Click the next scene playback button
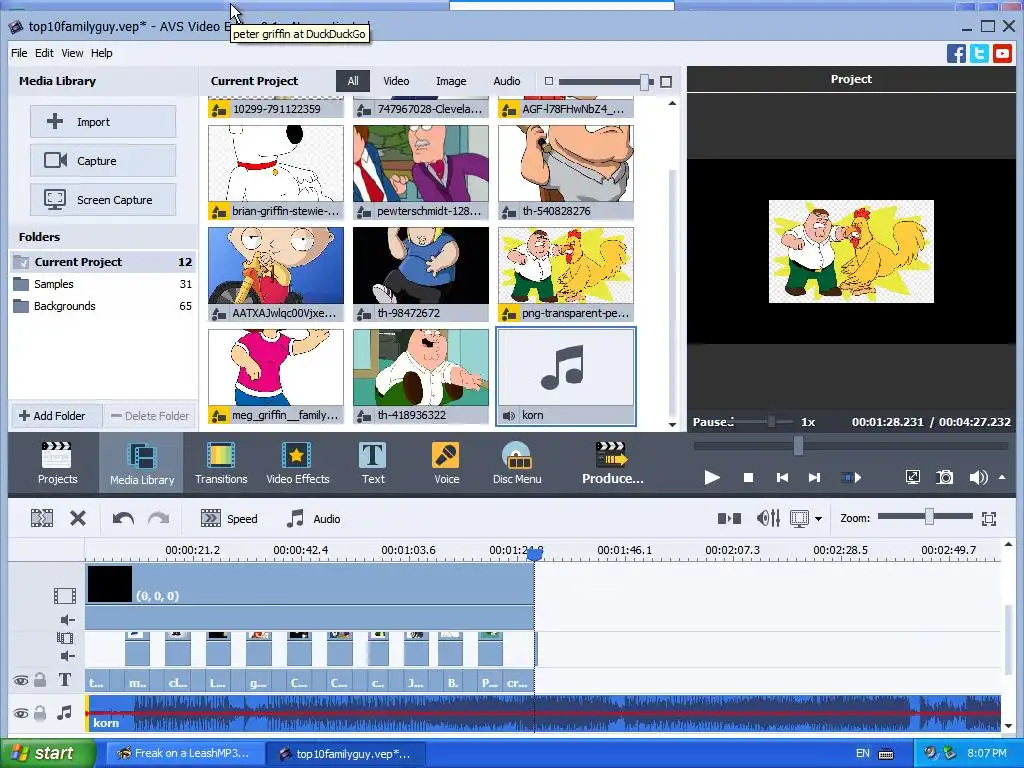 (x=850, y=477)
